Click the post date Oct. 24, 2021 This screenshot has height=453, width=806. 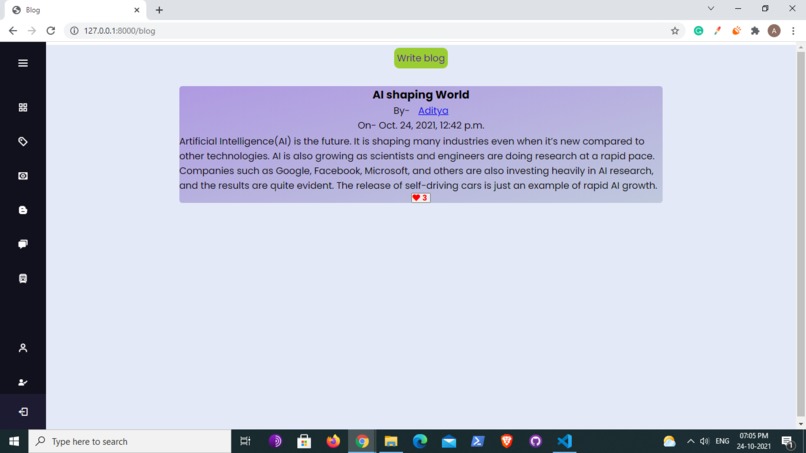(420, 125)
